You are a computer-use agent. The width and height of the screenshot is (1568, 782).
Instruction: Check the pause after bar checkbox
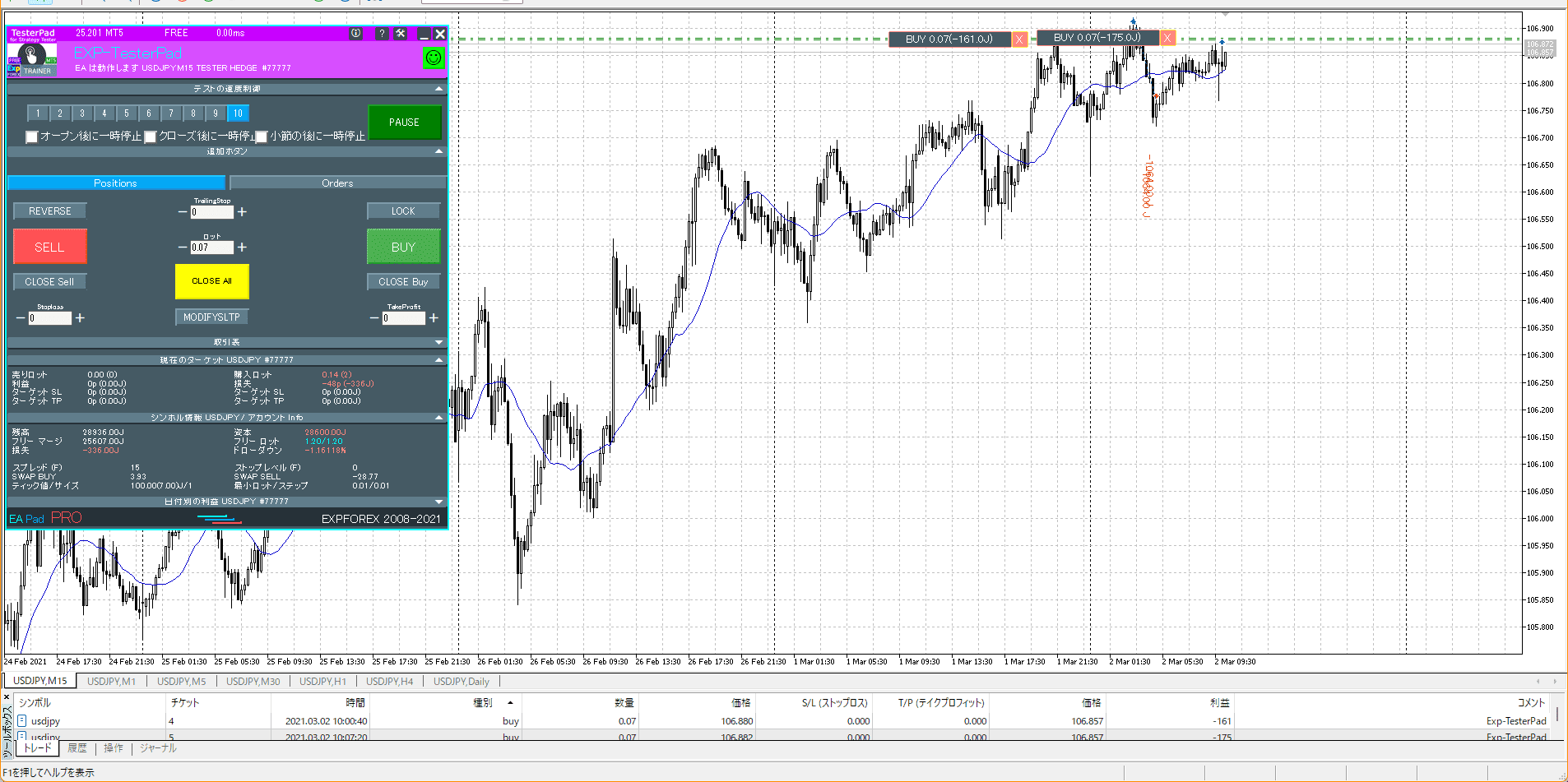(x=262, y=137)
